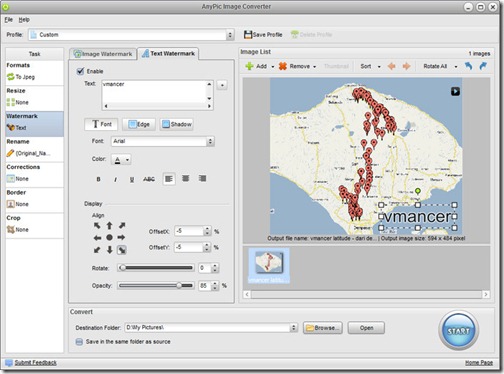Click the round START button
This screenshot has height=374, width=504.
click(459, 330)
